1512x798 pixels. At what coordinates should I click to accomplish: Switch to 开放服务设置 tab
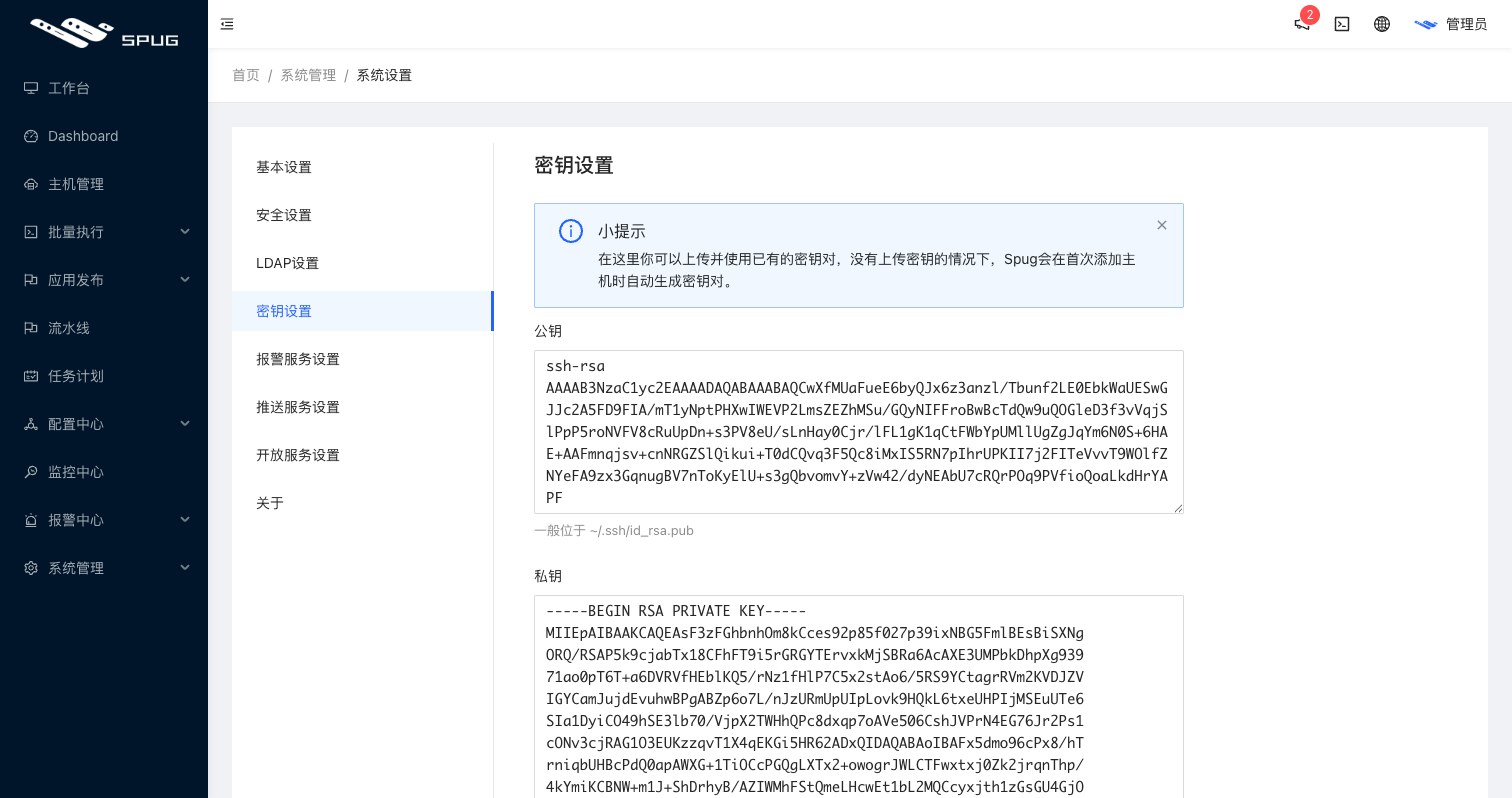(362, 455)
